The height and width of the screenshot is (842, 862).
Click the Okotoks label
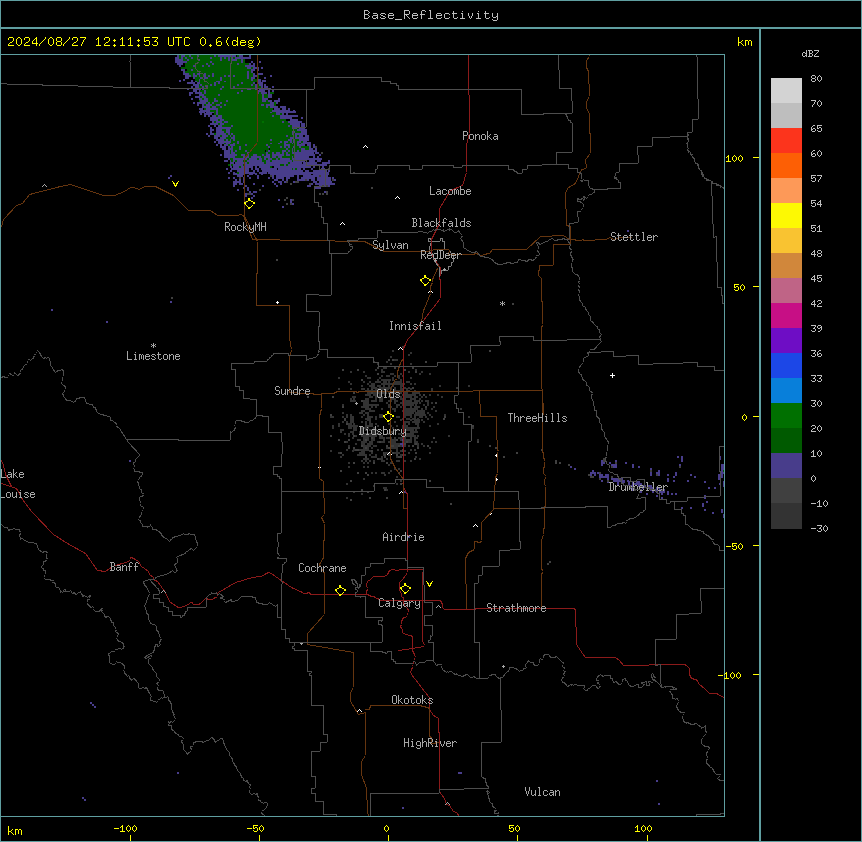[x=412, y=700]
